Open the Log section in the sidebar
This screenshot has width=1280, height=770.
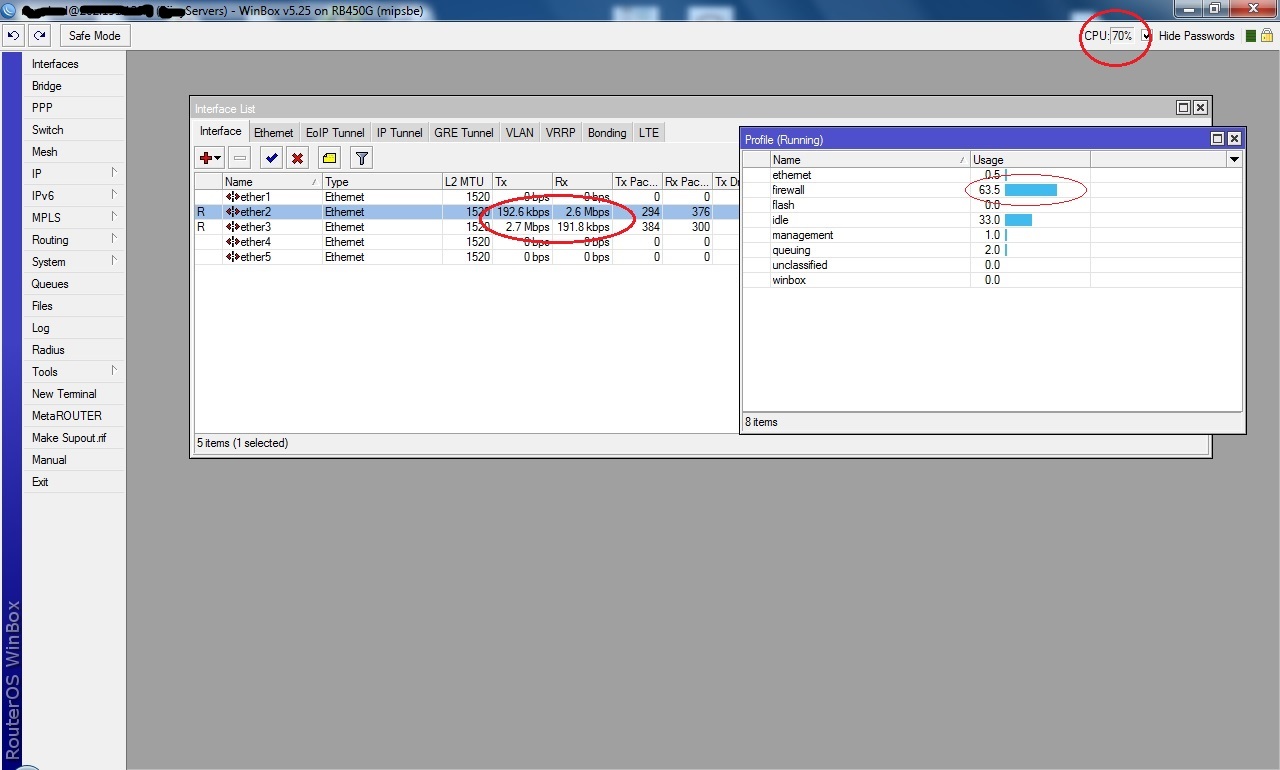(x=40, y=327)
